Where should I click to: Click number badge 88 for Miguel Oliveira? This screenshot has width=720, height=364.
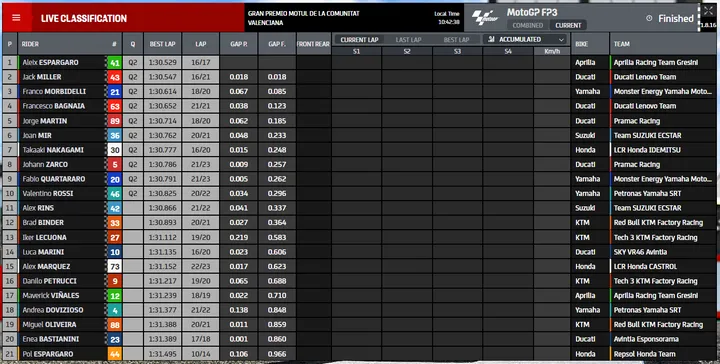tap(114, 325)
